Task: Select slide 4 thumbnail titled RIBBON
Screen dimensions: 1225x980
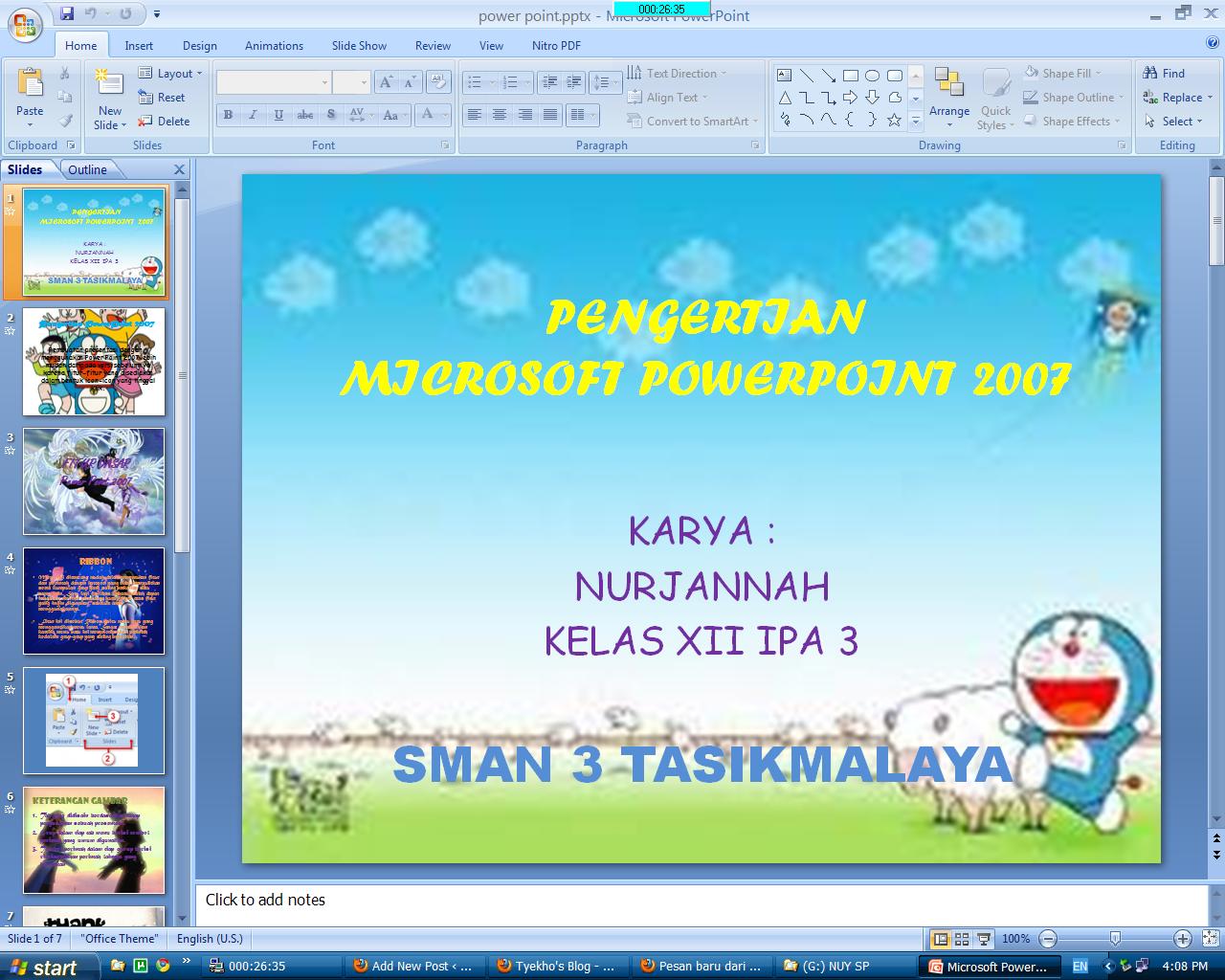Action: (94, 601)
